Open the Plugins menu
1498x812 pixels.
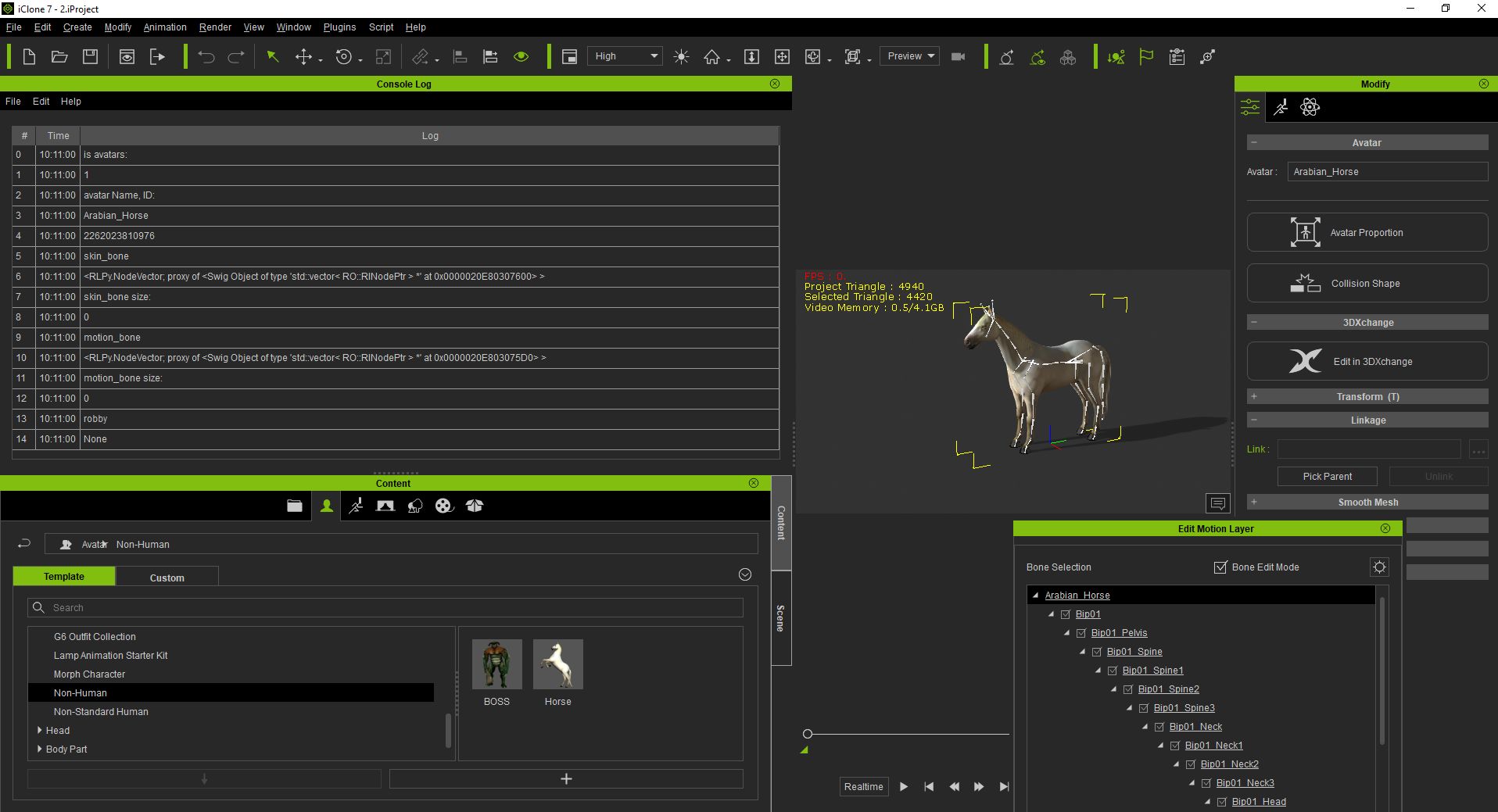339,27
